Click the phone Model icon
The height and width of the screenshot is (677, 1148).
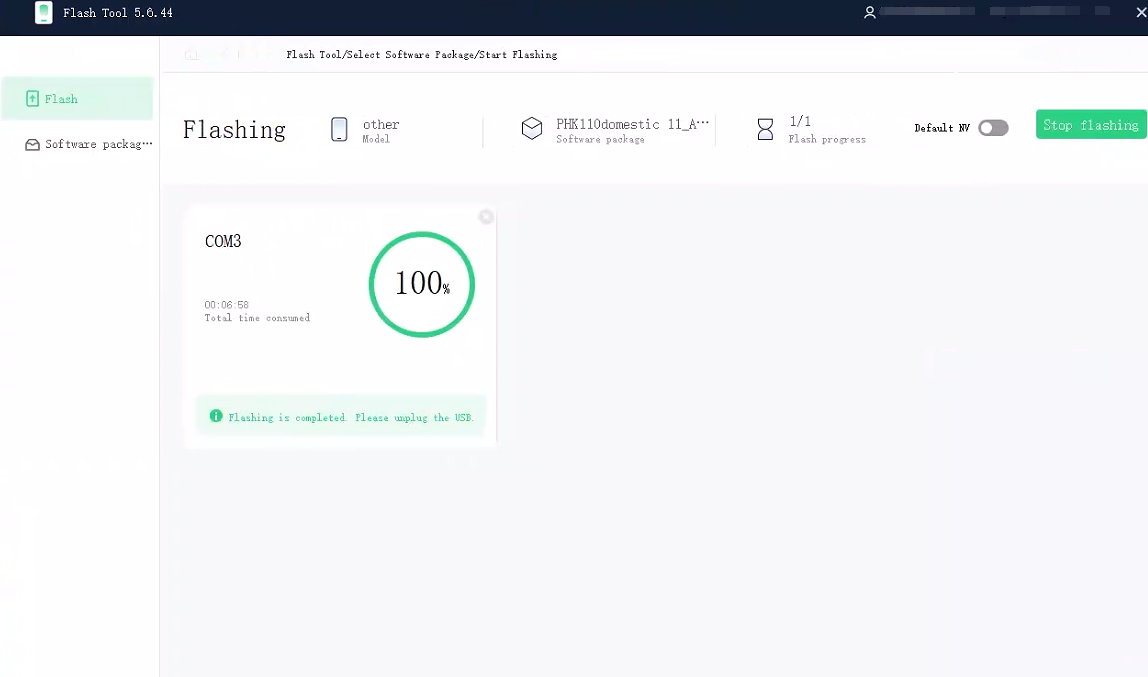(339, 130)
